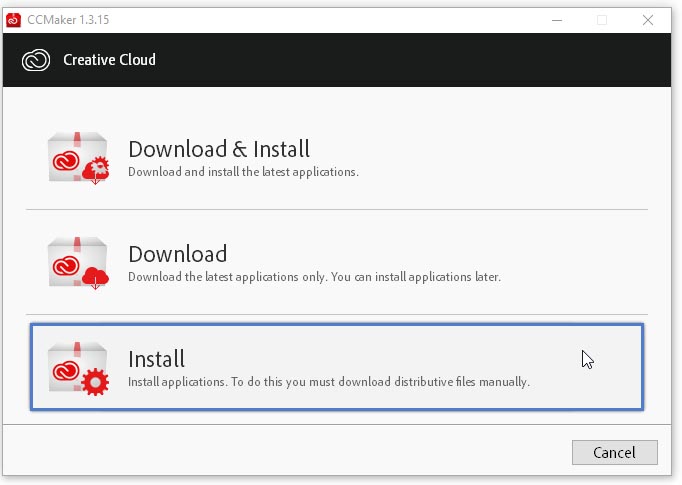
Task: Click the Download package cloud icon
Action: (78, 263)
